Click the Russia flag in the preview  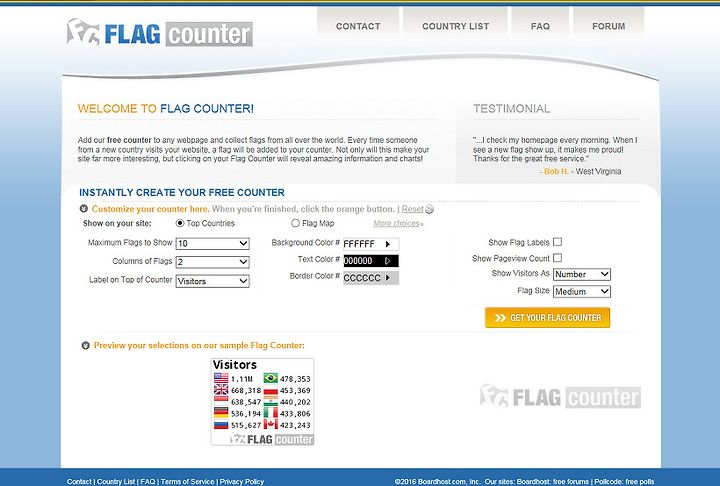221,424
